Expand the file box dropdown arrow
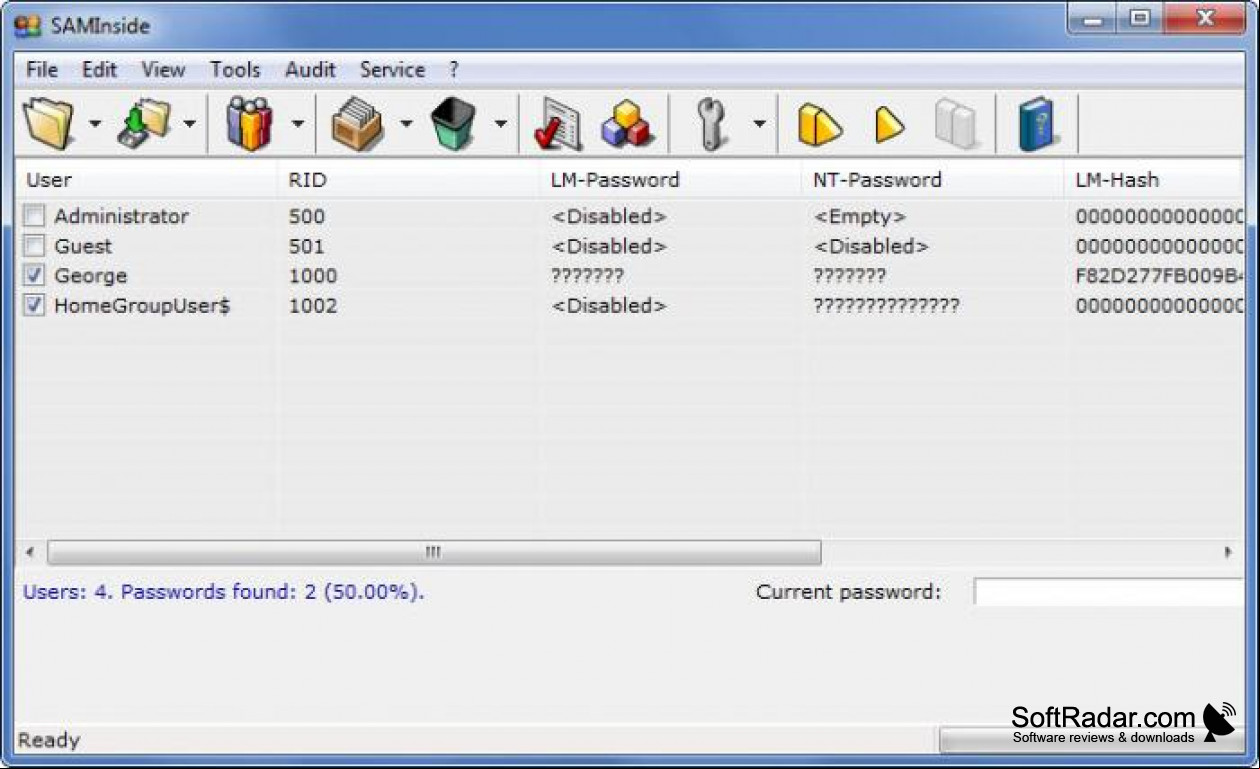Screen dimensions: 1260x769 tap(406, 124)
